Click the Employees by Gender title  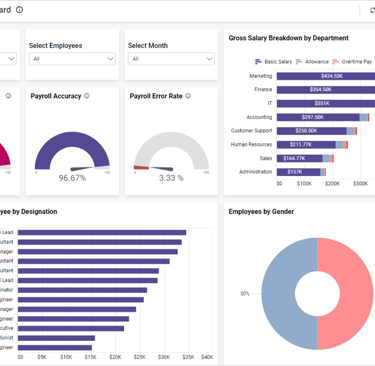coord(261,212)
